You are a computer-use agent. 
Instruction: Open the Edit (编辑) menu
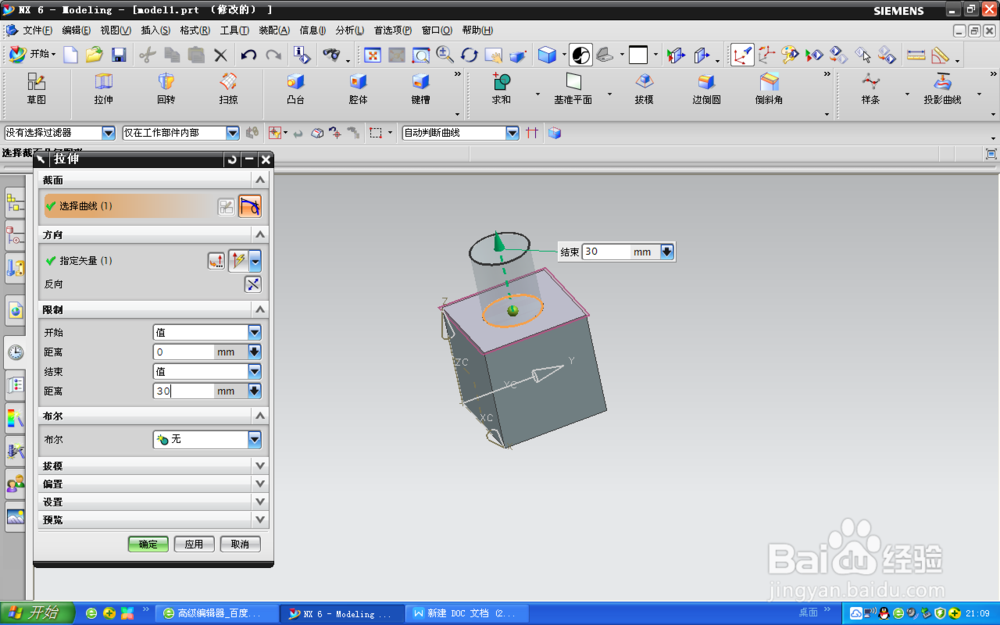point(76,31)
